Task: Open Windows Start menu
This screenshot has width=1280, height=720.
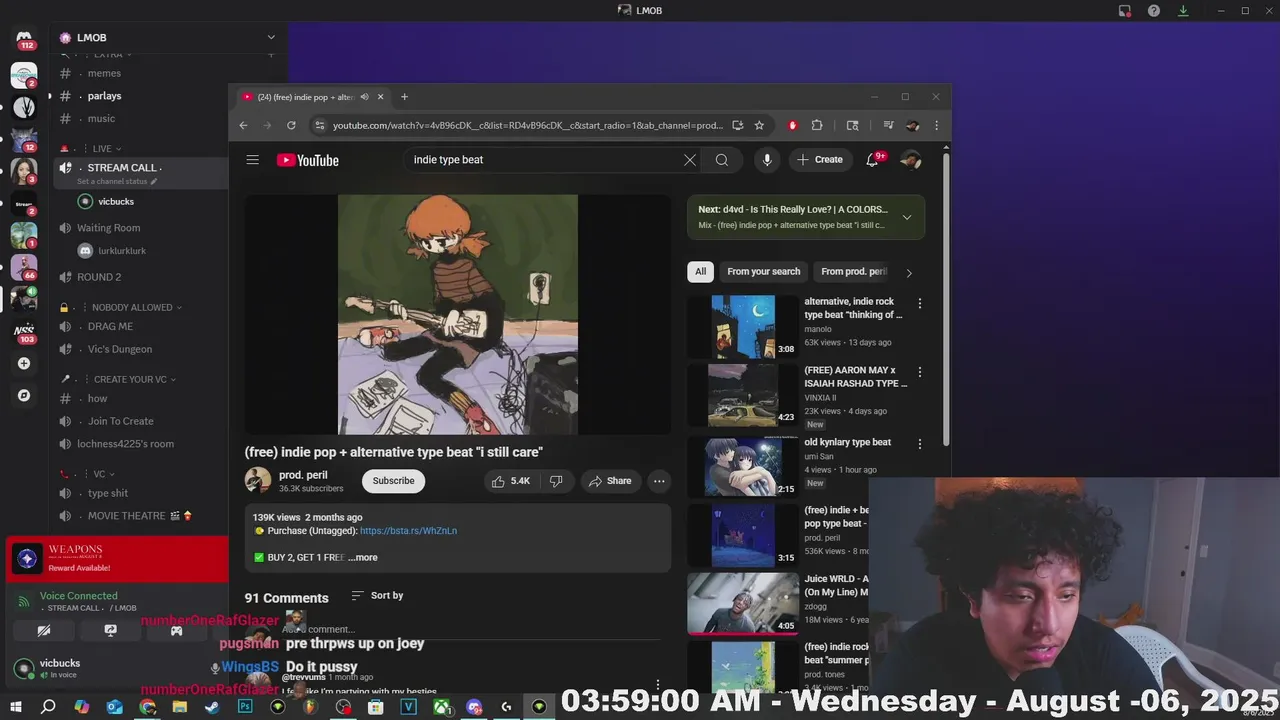Action: [15, 707]
